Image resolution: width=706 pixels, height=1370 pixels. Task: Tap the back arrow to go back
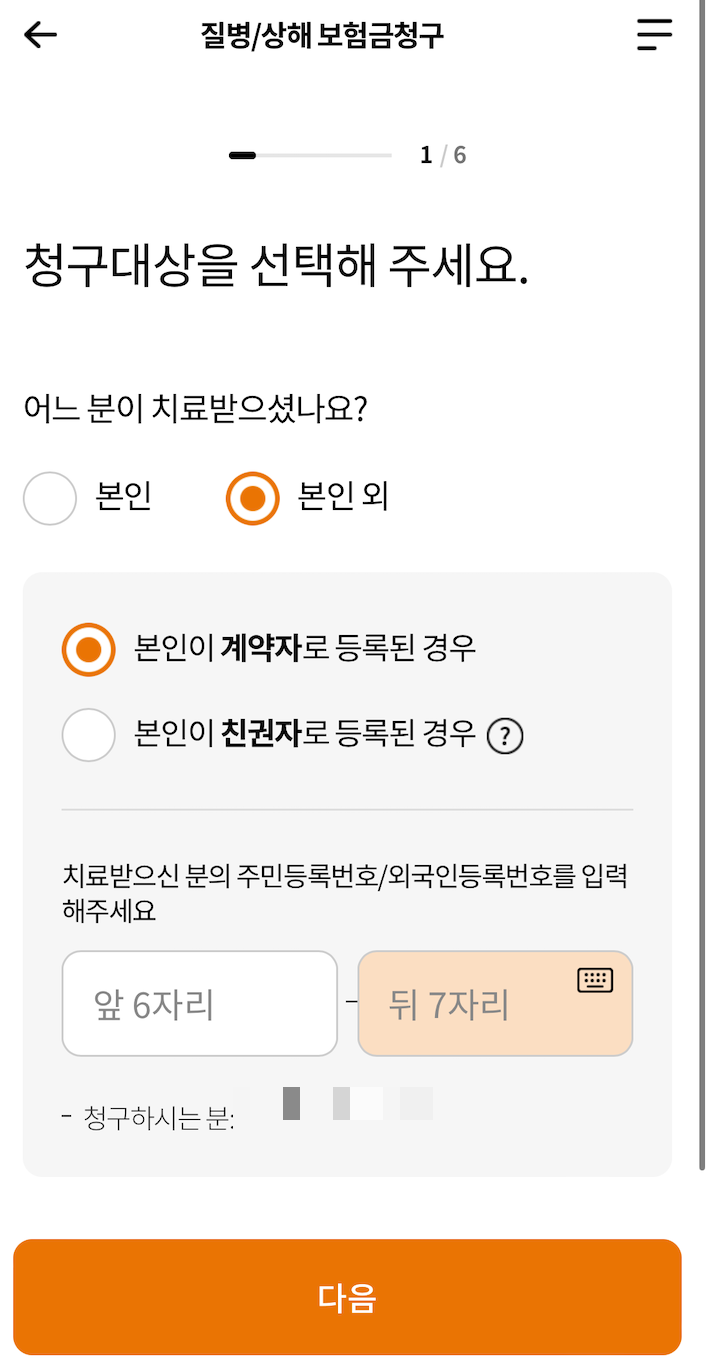(x=38, y=34)
